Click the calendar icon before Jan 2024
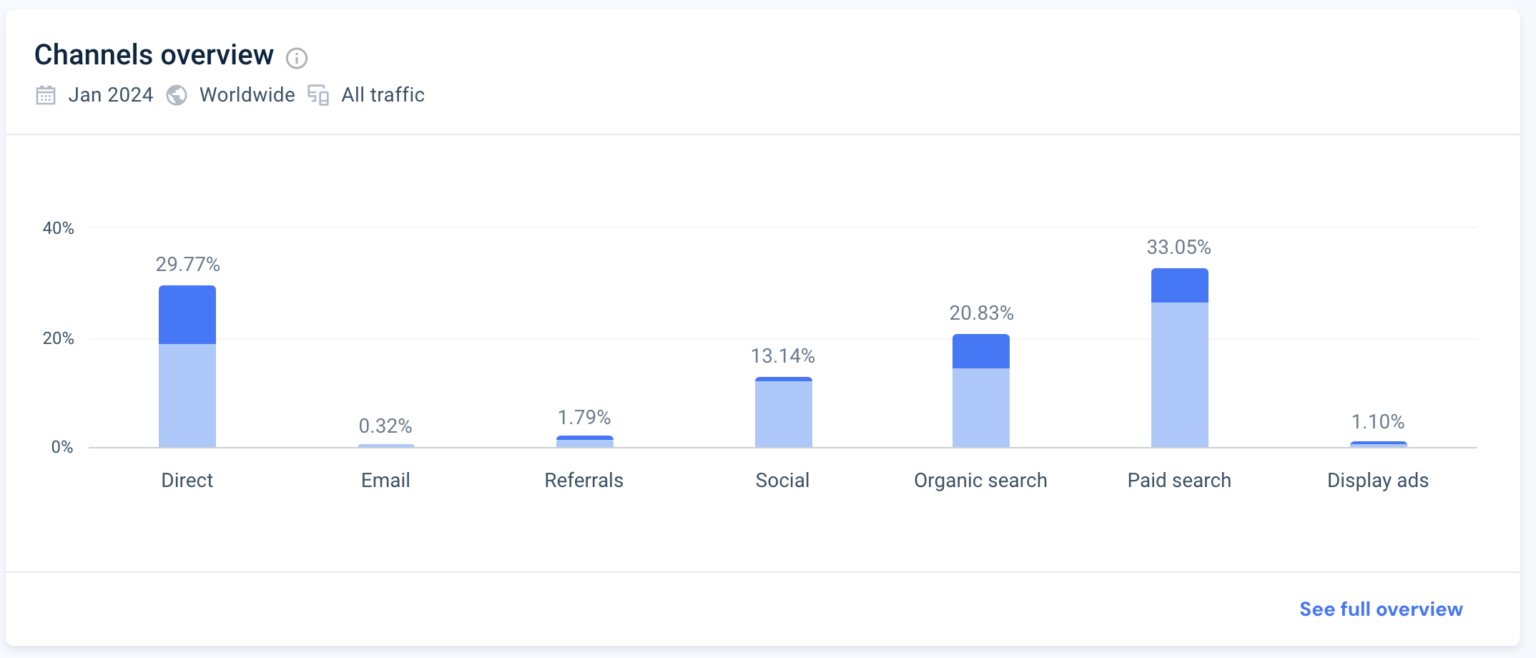This screenshot has width=1536, height=658. click(45, 94)
